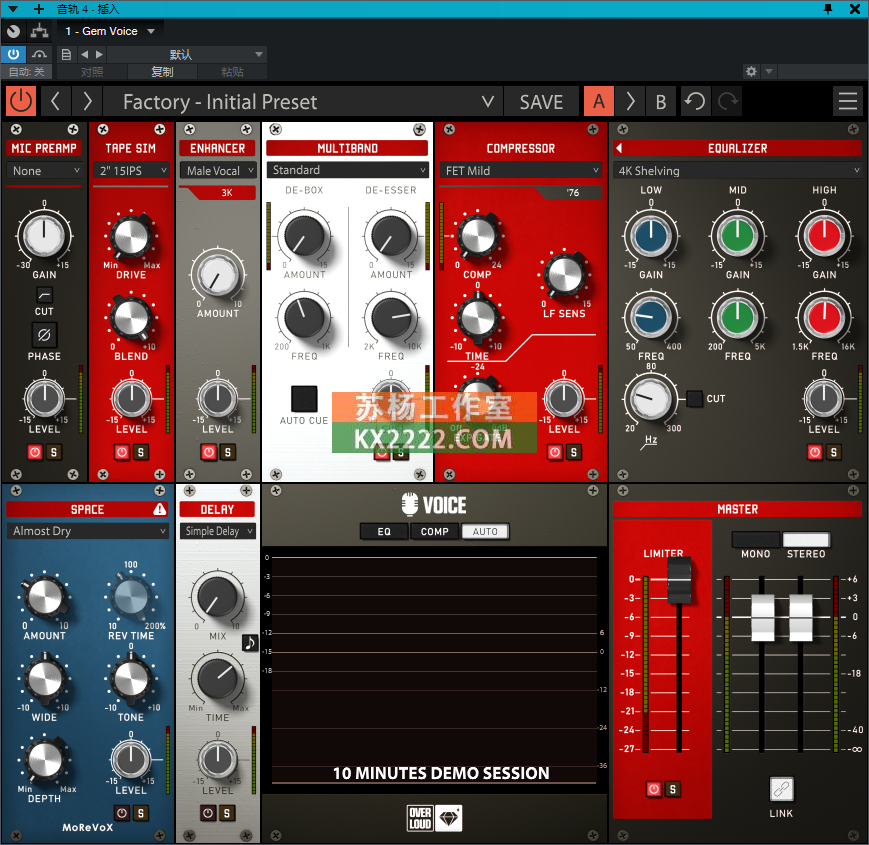Click the right Master output fader
Screen dimensions: 869x845
tap(800, 617)
